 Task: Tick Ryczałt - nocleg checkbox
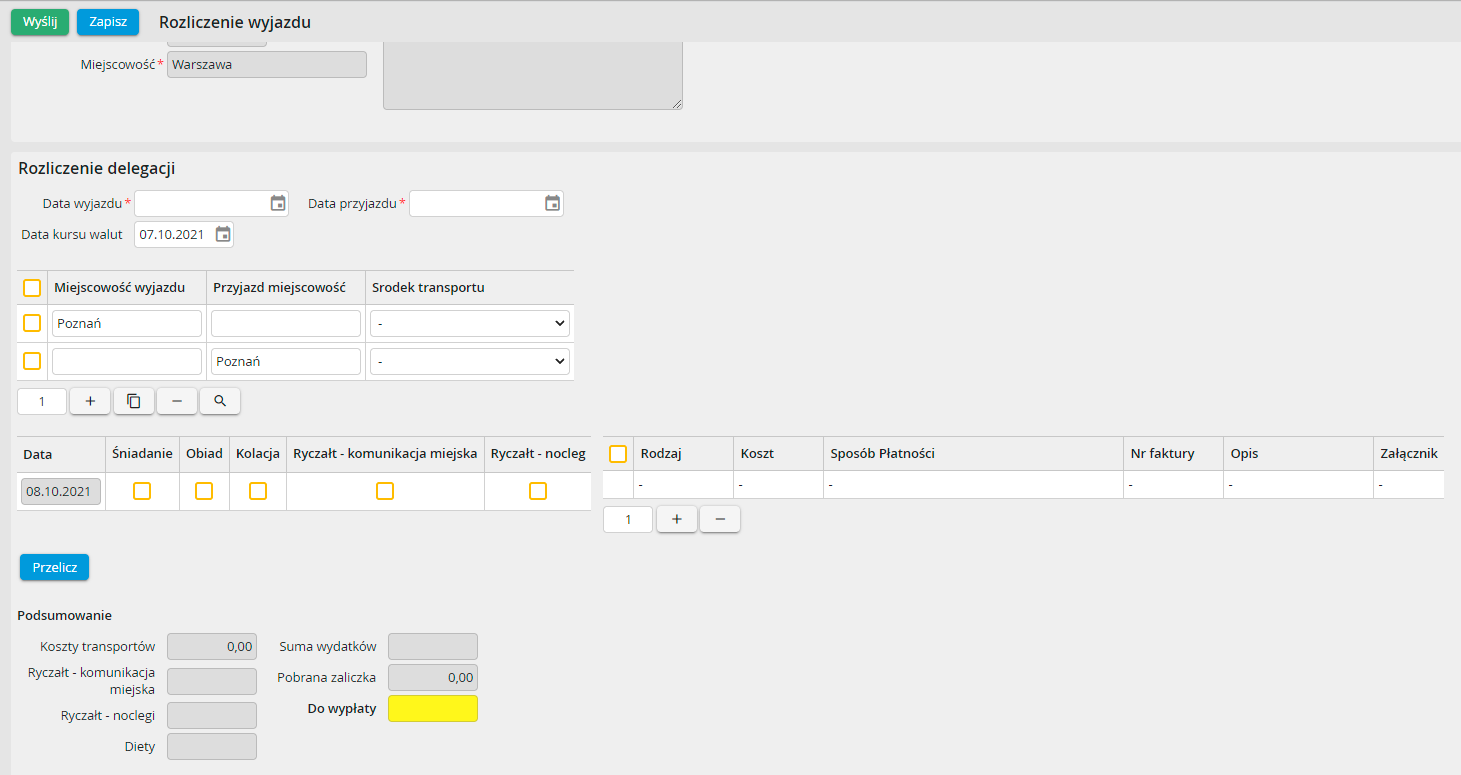click(538, 491)
